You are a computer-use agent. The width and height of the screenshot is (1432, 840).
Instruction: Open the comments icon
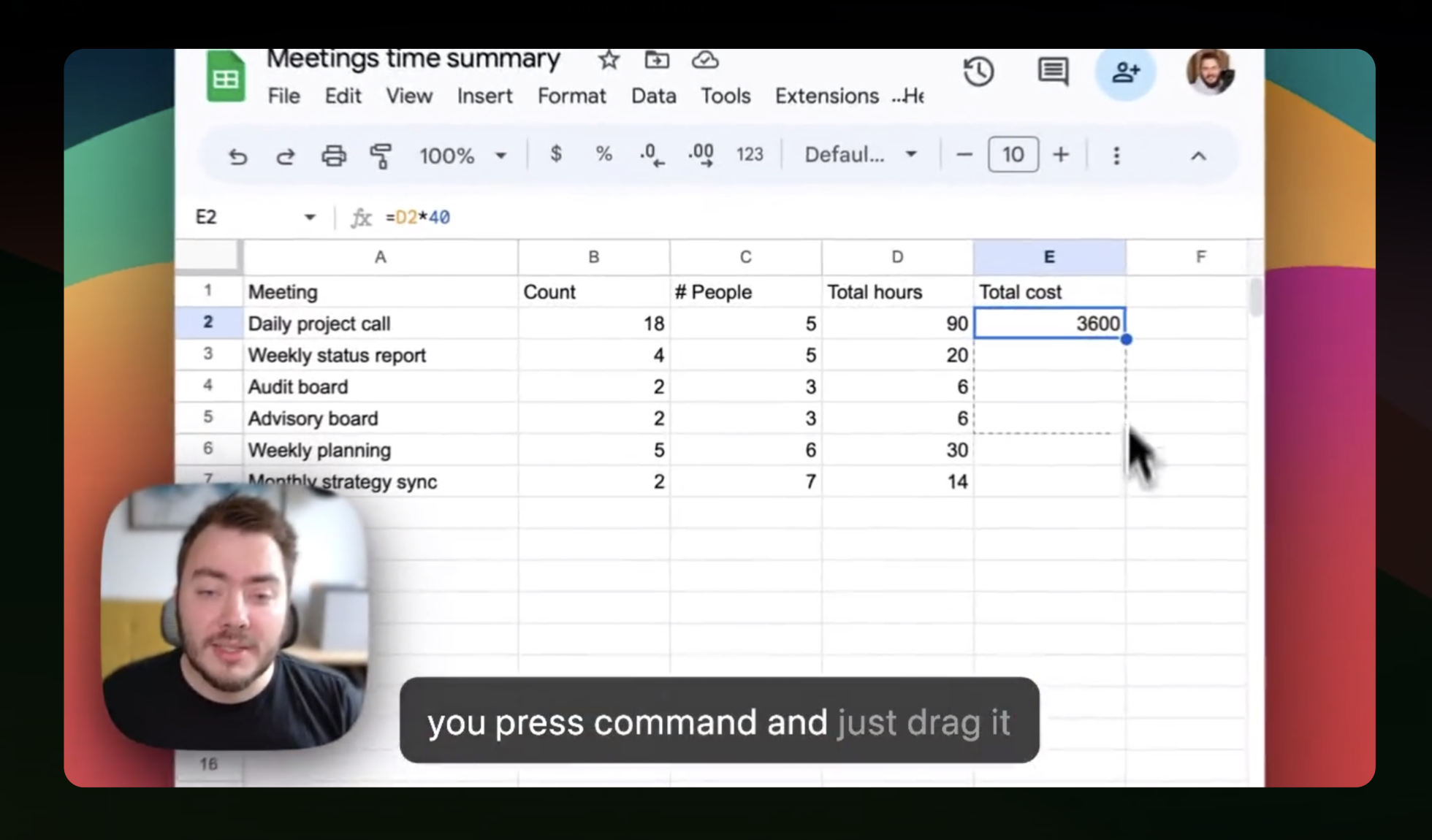[x=1053, y=72]
